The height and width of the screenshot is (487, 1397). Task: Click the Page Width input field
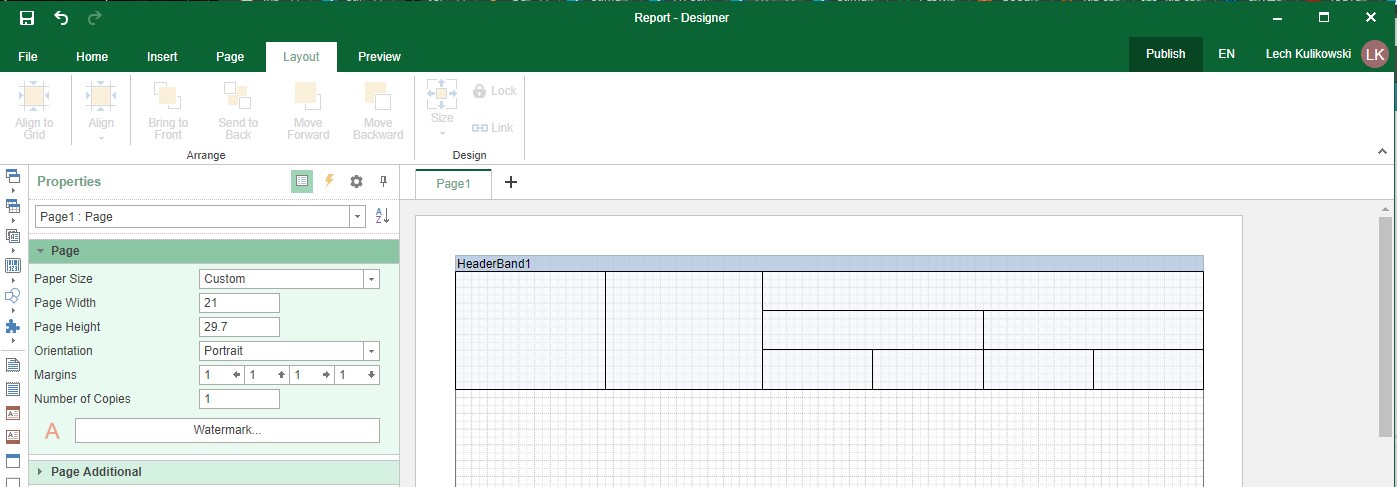coord(239,303)
